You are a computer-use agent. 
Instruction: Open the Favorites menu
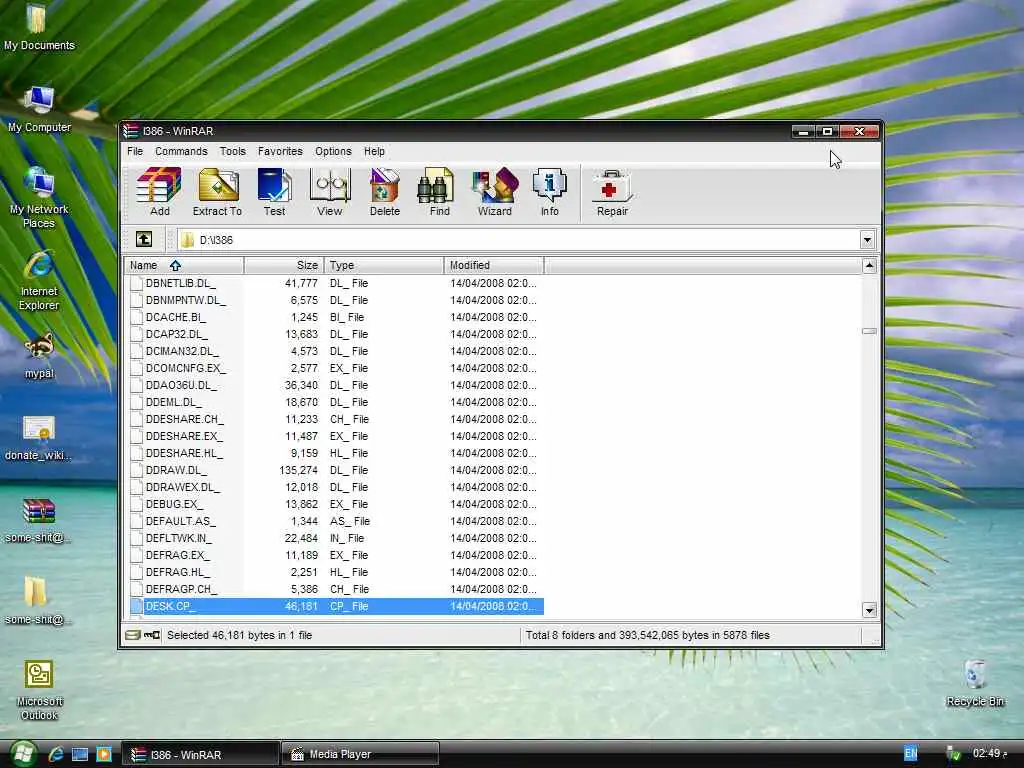coord(280,151)
